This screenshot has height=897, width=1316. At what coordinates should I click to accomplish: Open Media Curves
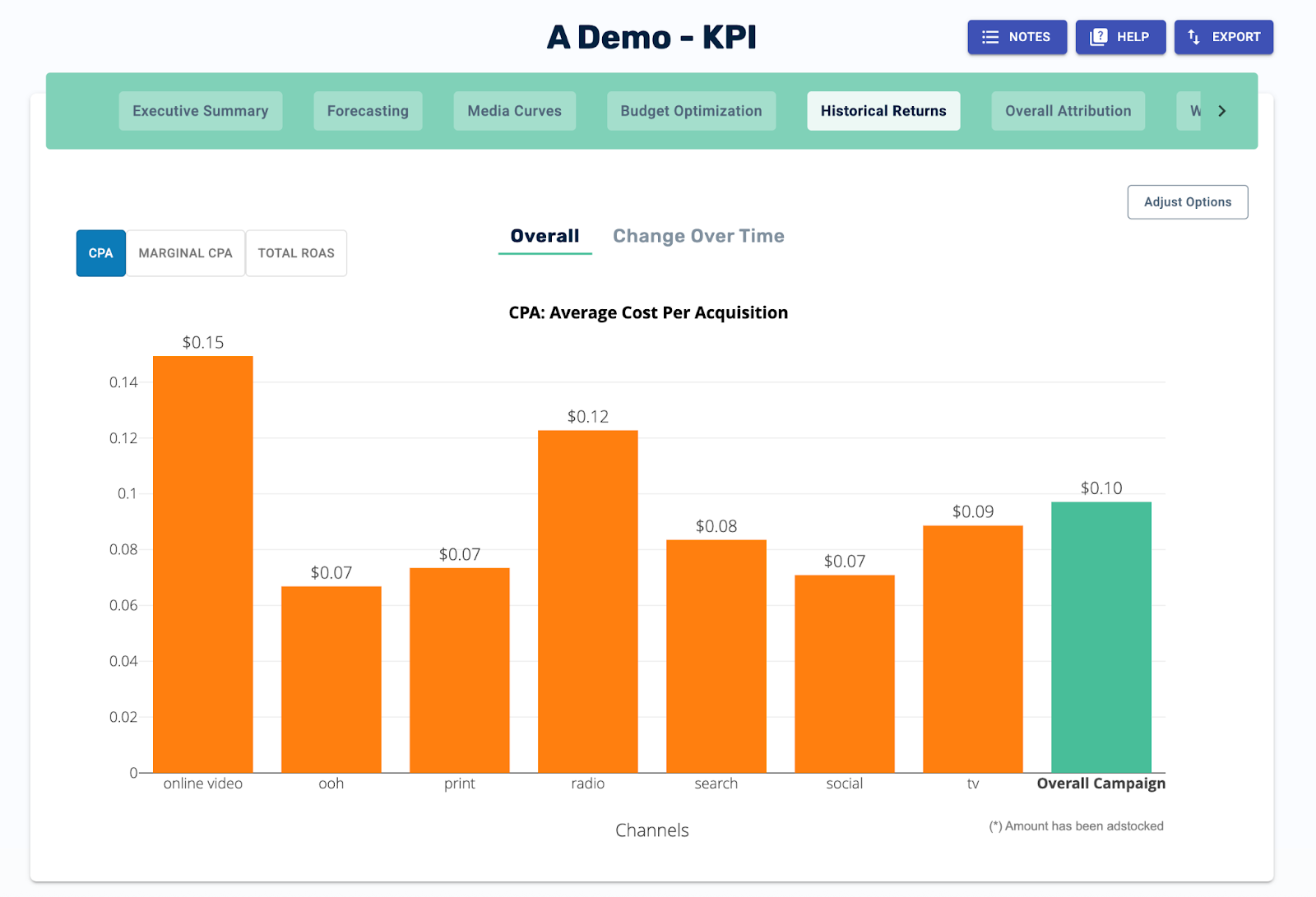point(514,110)
